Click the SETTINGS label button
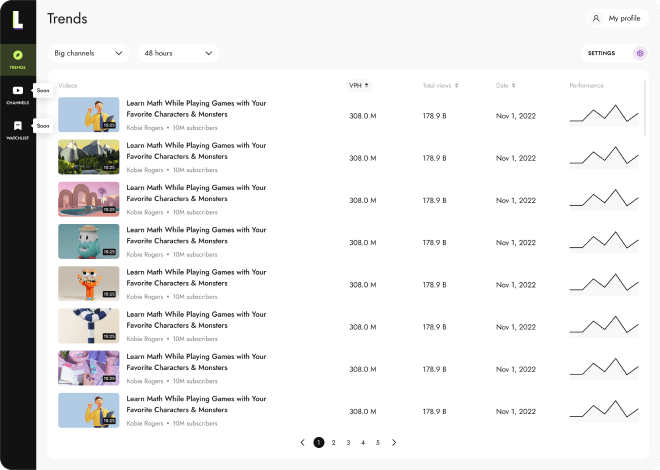 coord(602,53)
